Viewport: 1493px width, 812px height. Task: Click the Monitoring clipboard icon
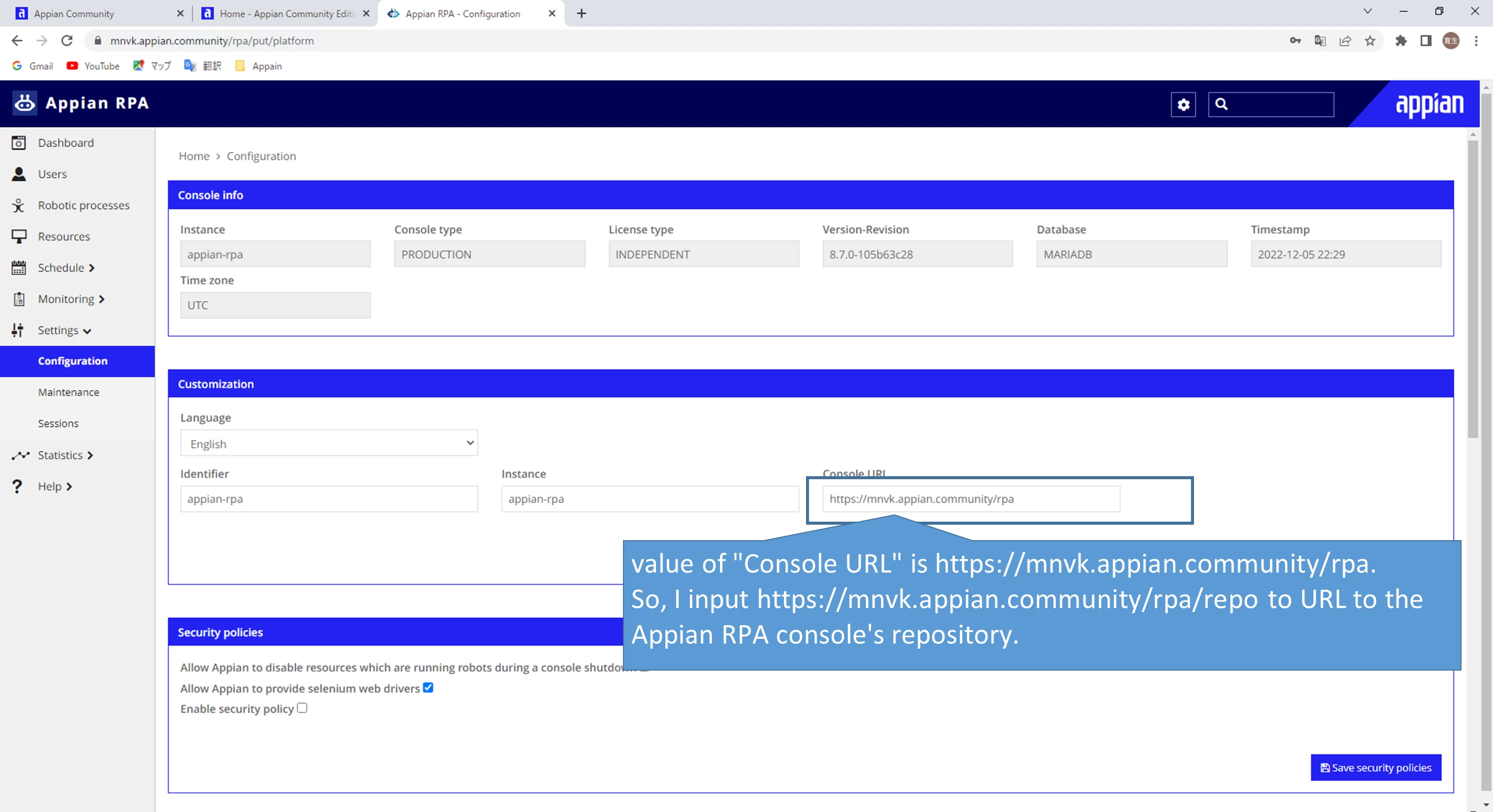pyautogui.click(x=18, y=299)
